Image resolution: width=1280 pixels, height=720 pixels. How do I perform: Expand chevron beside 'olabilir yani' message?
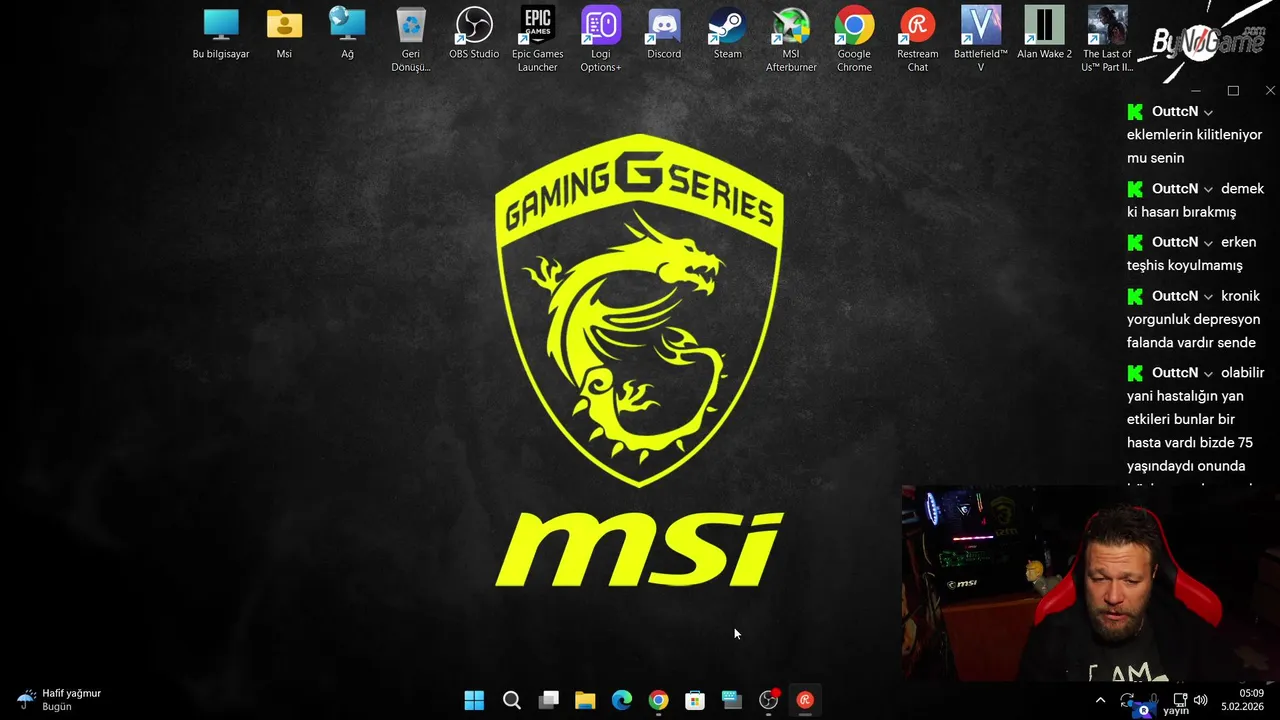1208,373
